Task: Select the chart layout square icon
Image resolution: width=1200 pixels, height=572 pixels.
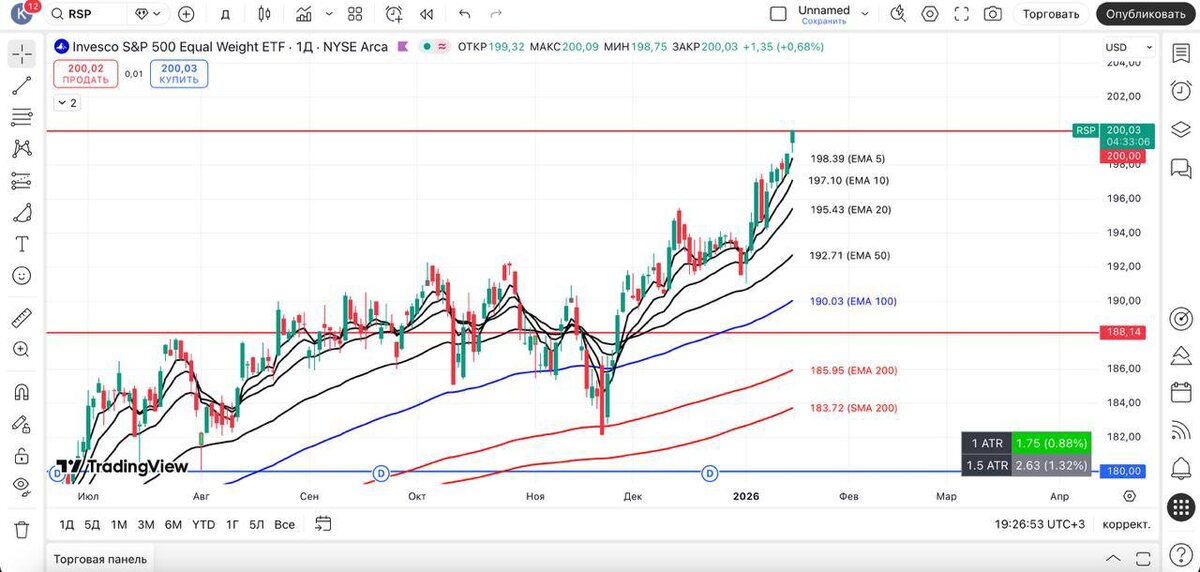Action: [x=778, y=14]
